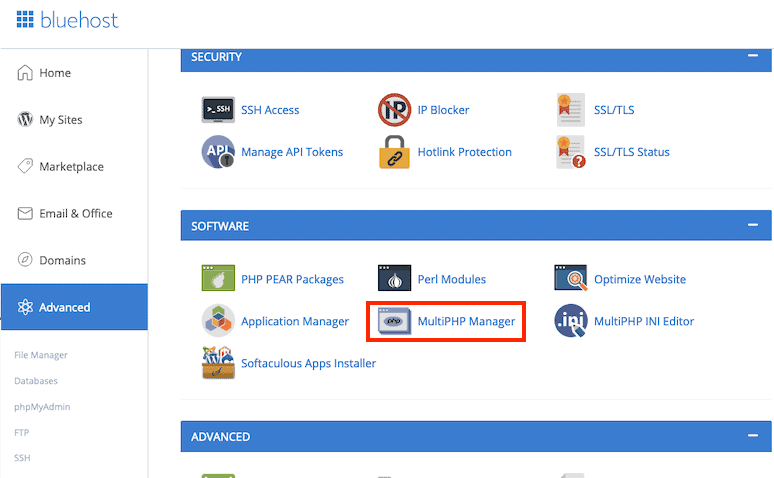774x478 pixels.
Task: Click the bluehost grid logo icon
Action: point(25,19)
